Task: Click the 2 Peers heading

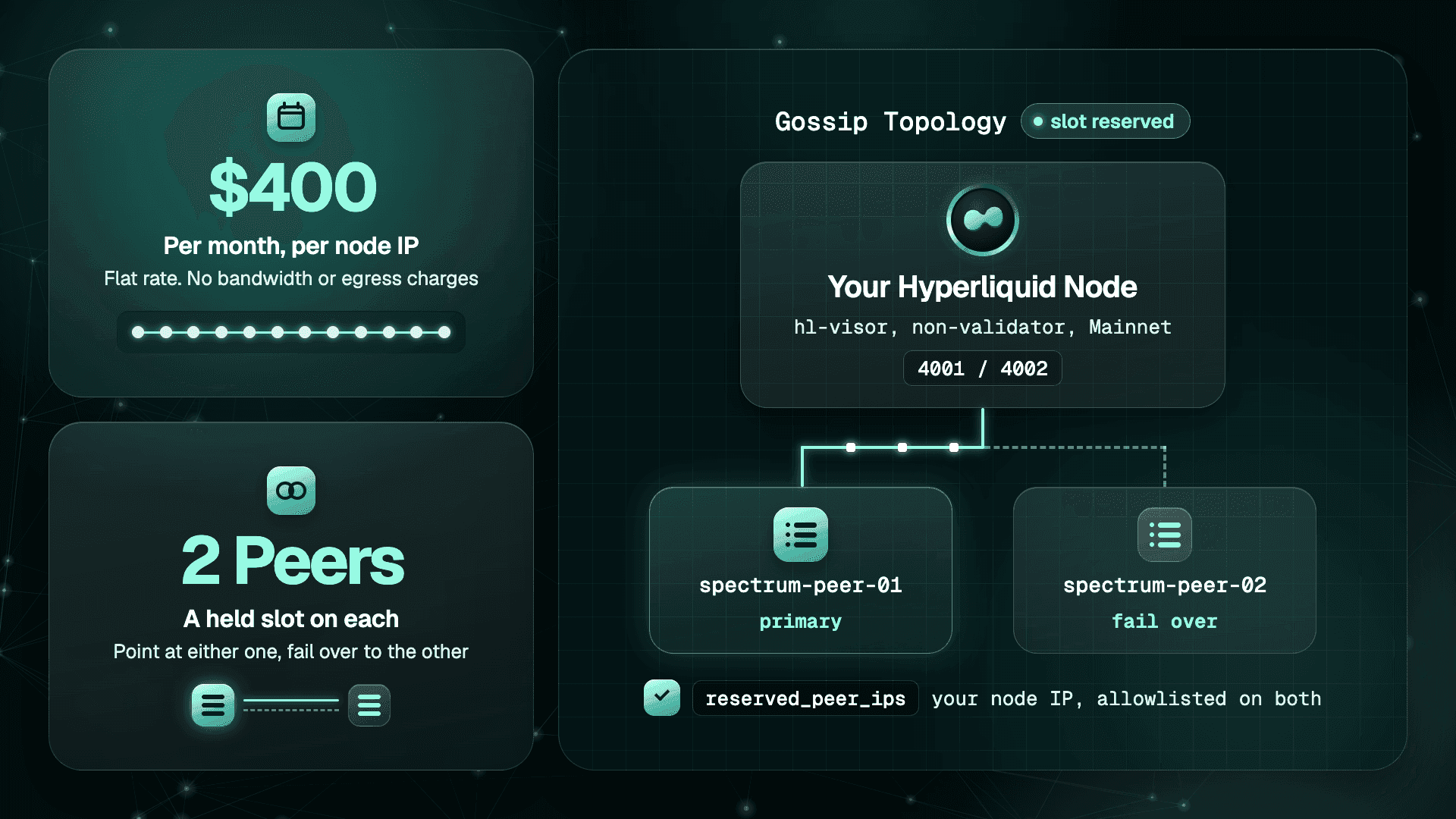Action: point(293,560)
